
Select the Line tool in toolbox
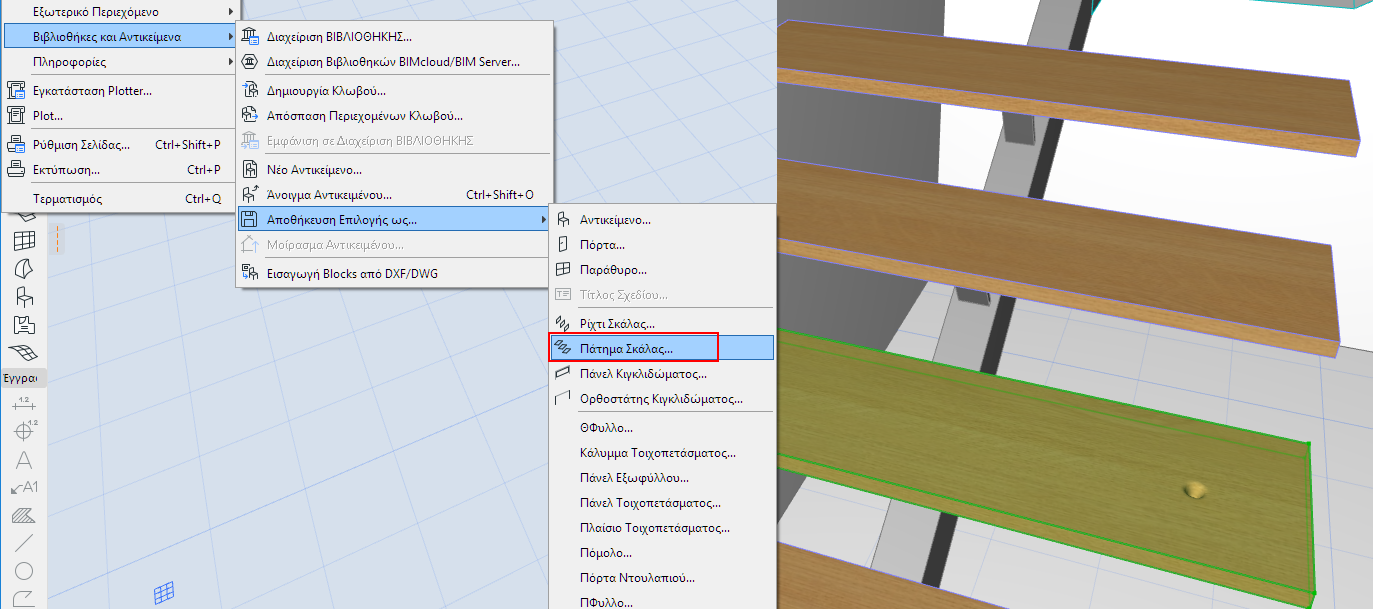click(24, 544)
